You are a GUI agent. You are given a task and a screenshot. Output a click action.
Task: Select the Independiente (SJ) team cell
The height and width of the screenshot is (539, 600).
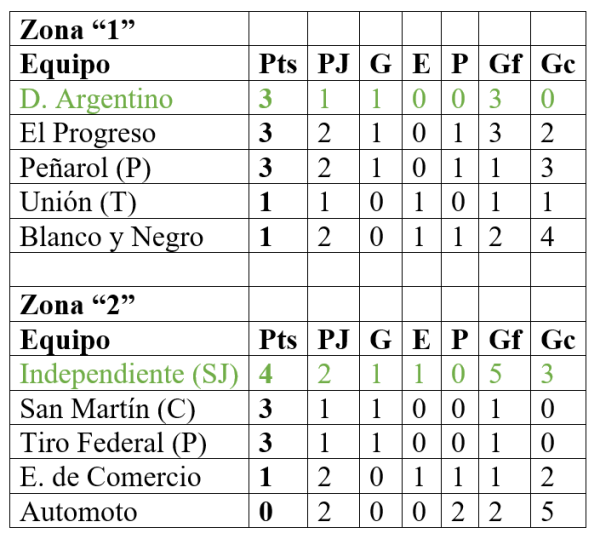click(x=130, y=374)
